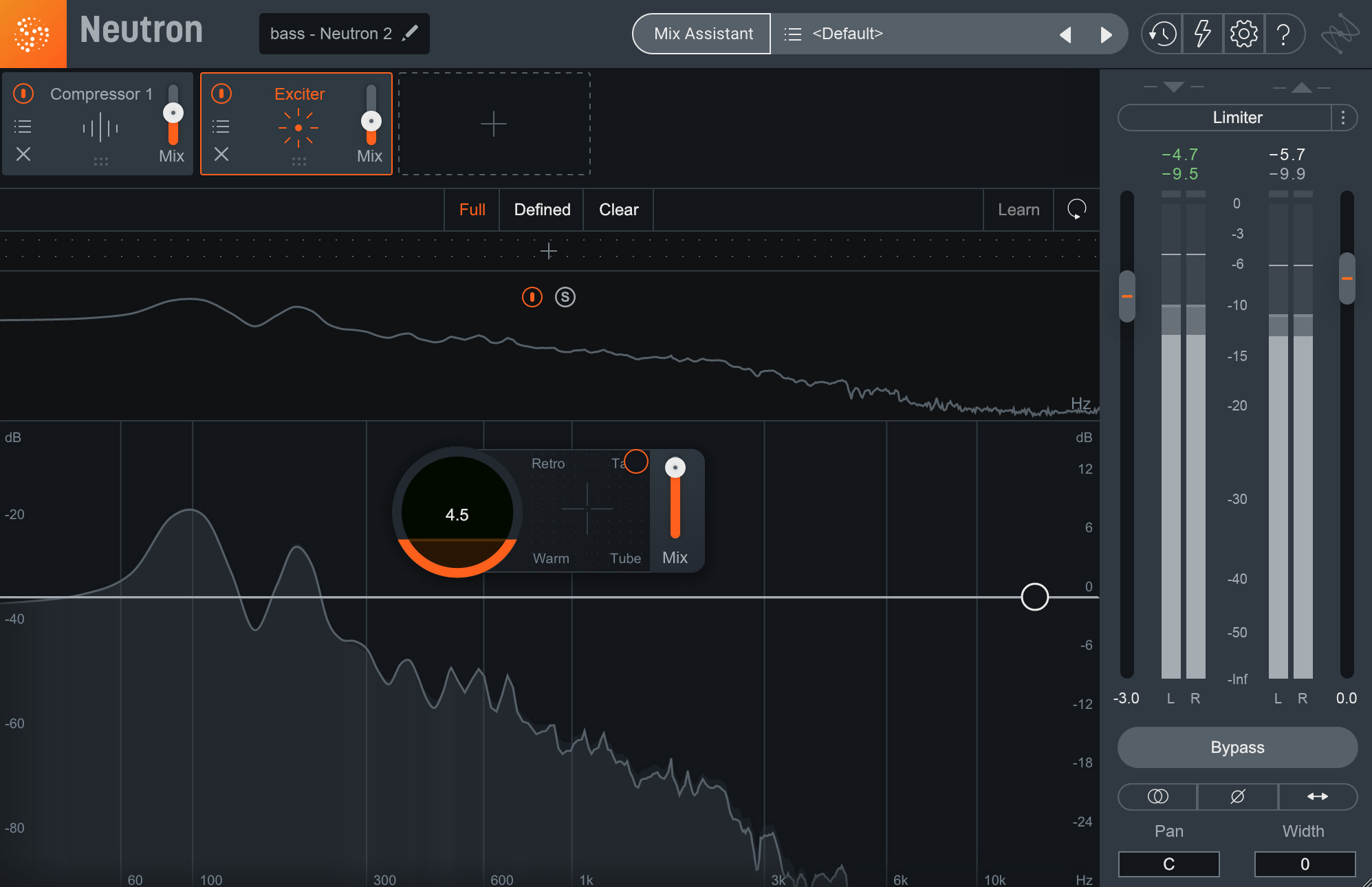Open settings gear icon
The width and height of the screenshot is (1372, 887).
tap(1243, 34)
